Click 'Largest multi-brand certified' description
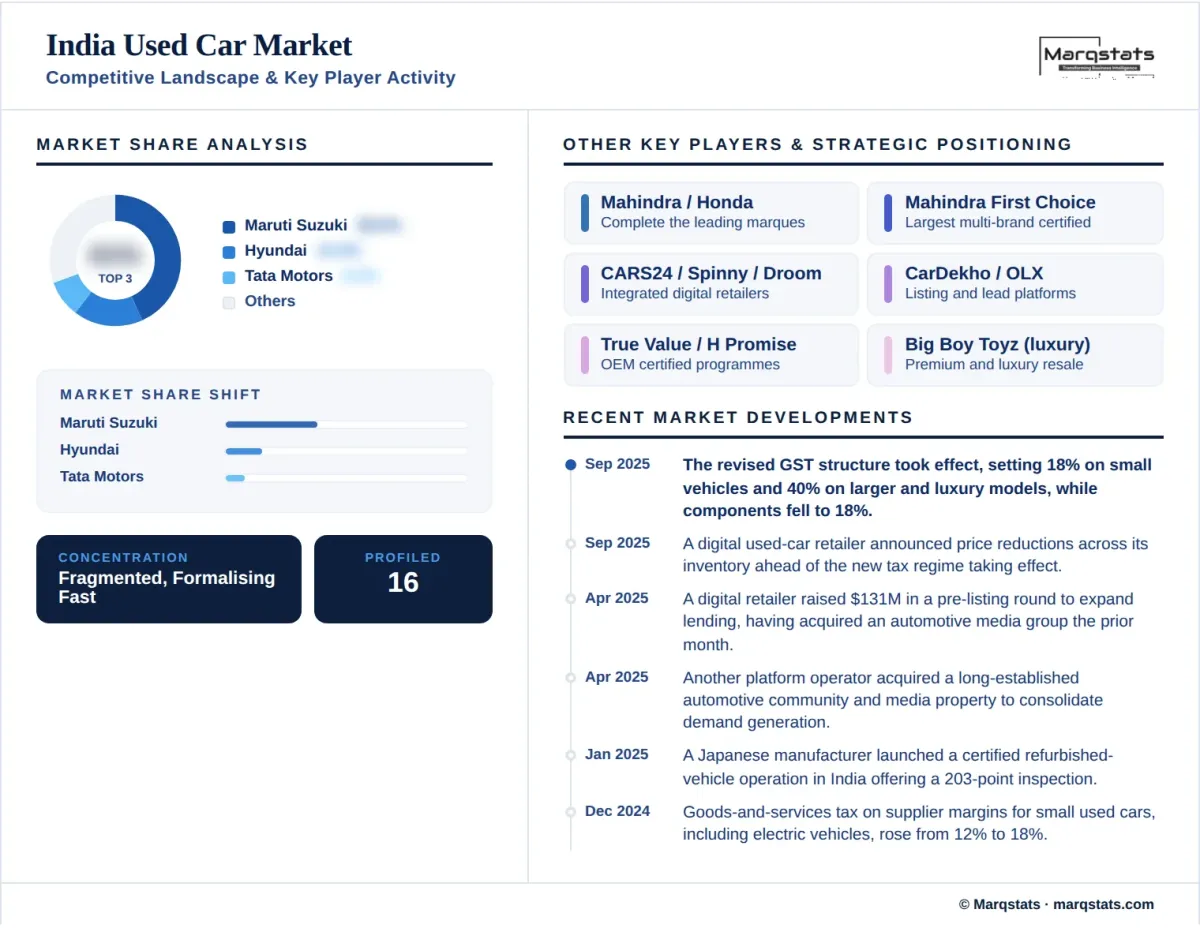1200x928 pixels. [x=998, y=222]
